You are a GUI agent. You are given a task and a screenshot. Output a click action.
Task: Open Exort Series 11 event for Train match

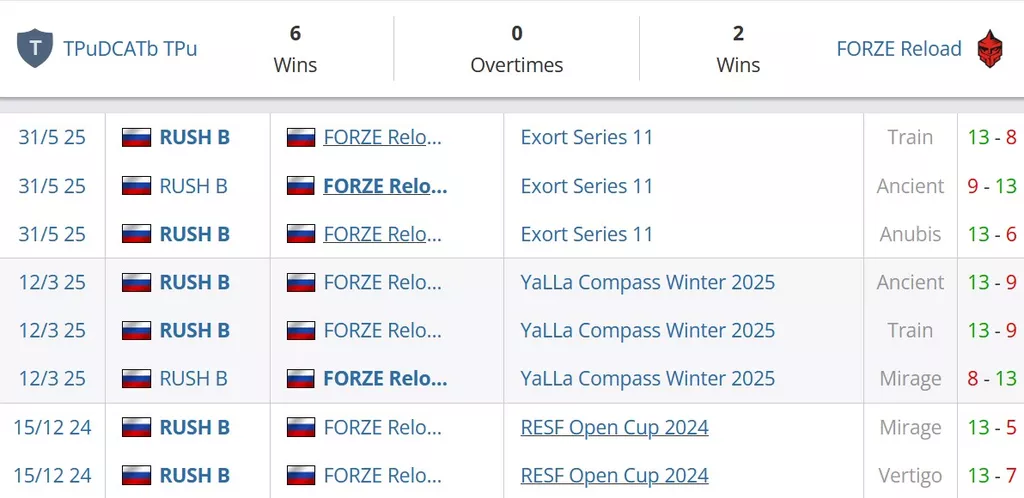pos(586,137)
